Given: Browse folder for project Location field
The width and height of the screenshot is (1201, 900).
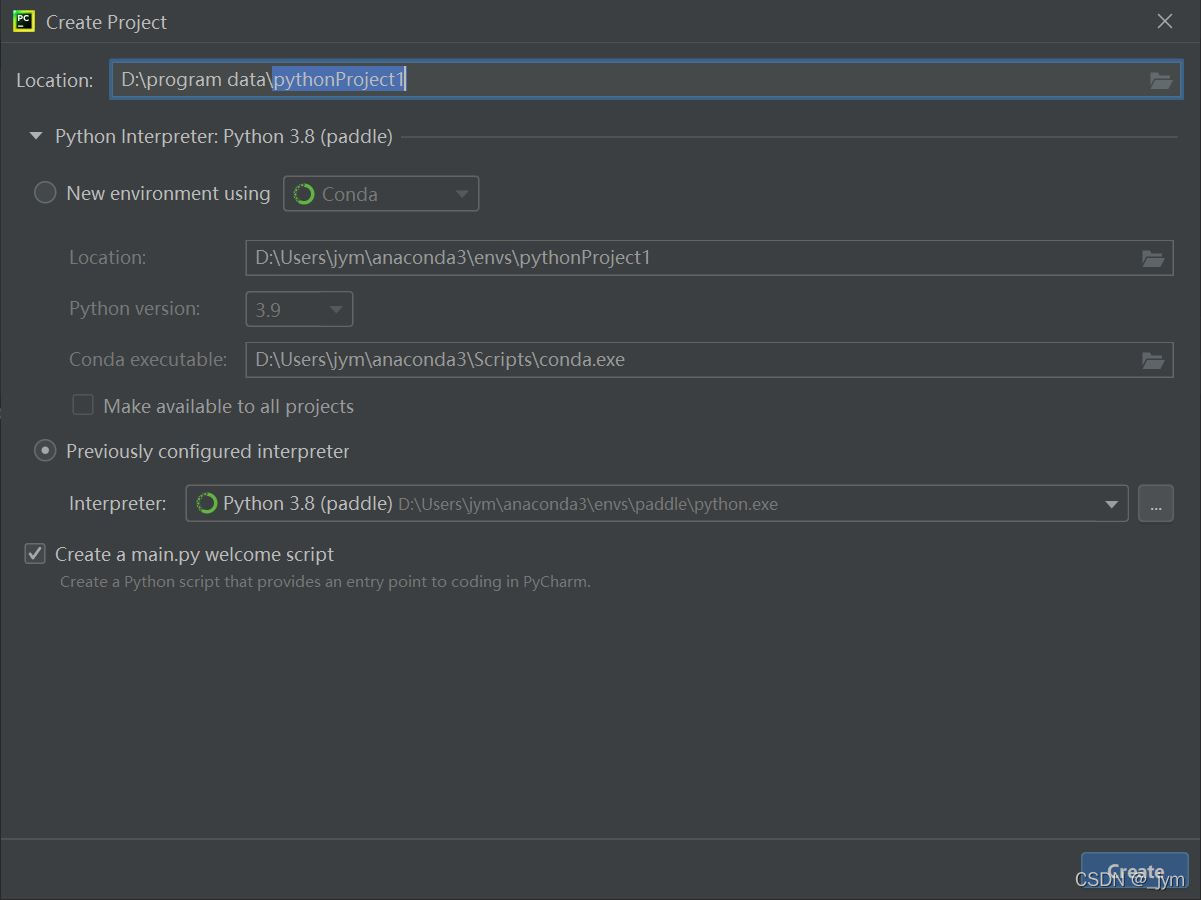Looking at the screenshot, I should 1160,80.
